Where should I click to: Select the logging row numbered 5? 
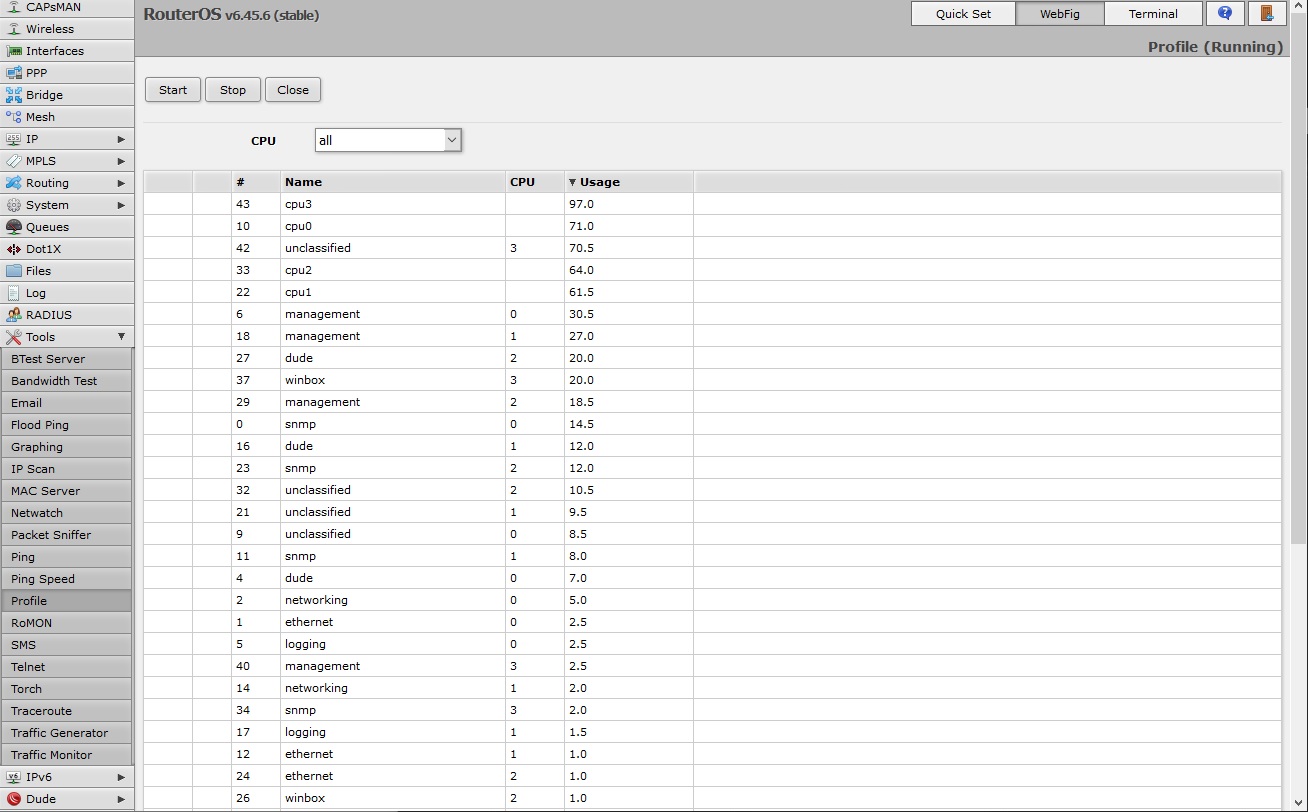pos(712,644)
